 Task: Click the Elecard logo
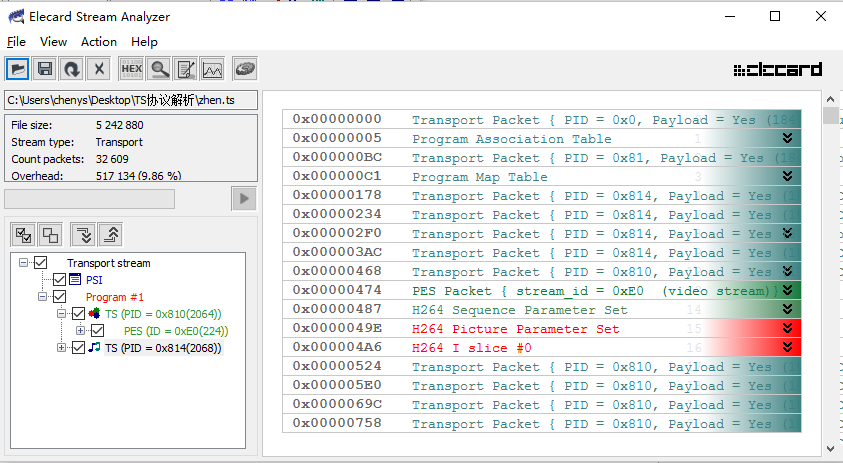point(777,69)
